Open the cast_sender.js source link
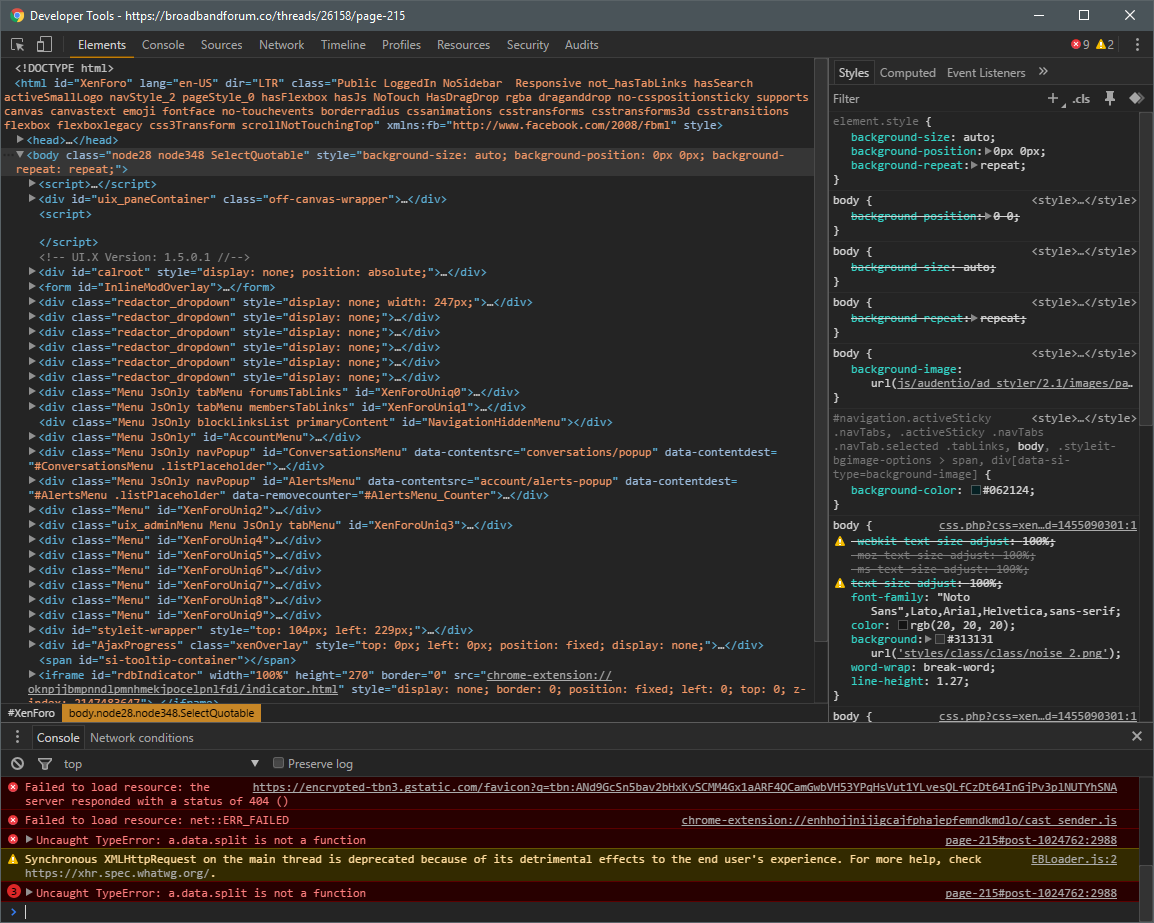The height and width of the screenshot is (923, 1154). point(899,820)
